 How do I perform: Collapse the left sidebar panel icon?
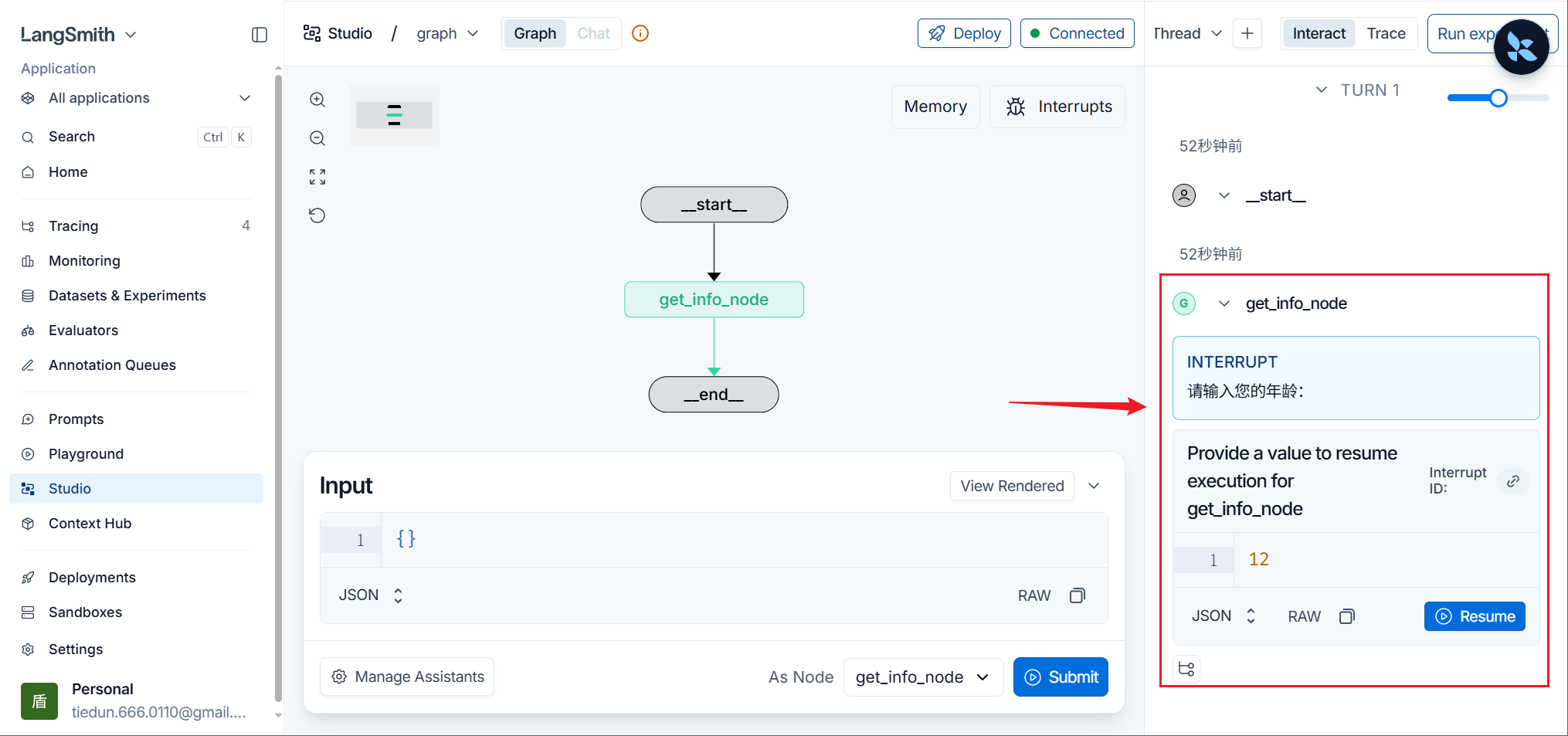(260, 35)
